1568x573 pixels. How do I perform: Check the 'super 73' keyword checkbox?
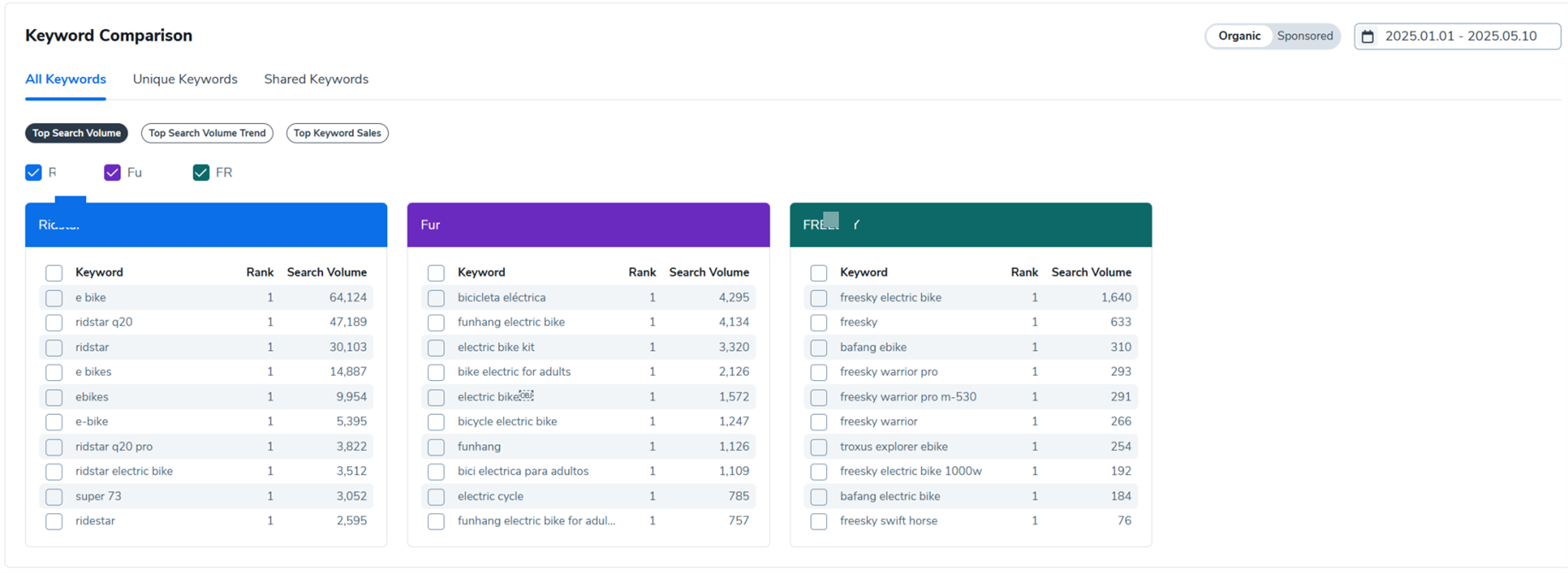[54, 497]
